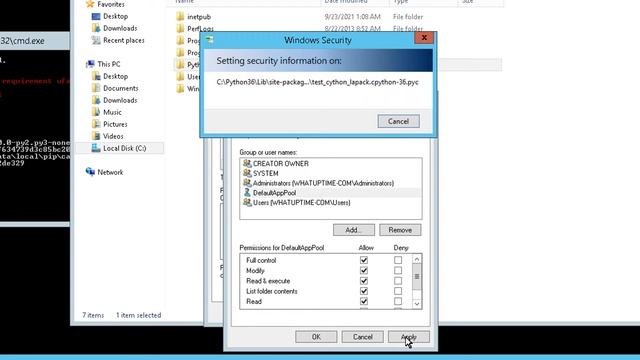Click the inetpub folder icon

pyautogui.click(x=180, y=16)
